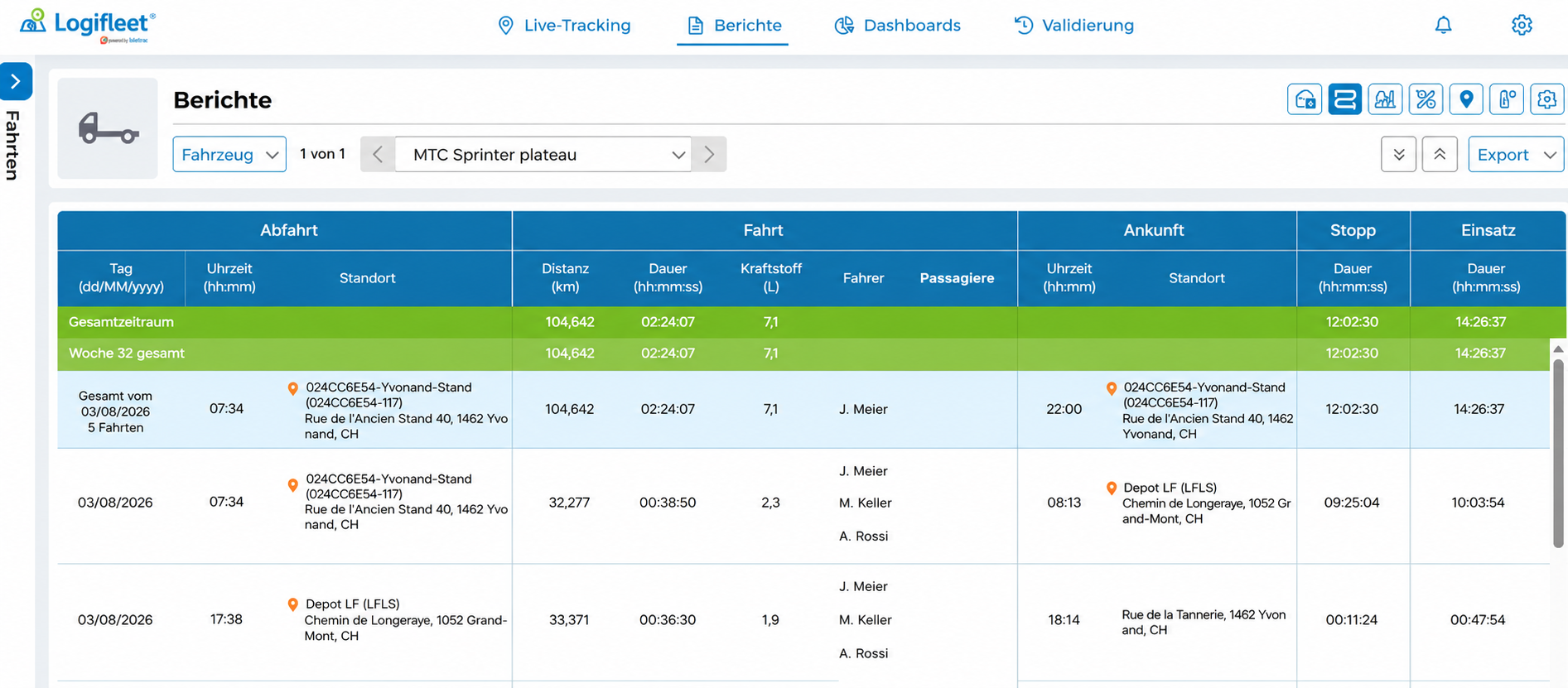Viewport: 1568px width, 688px height.
Task: Click the 09:25:04 stop duration
Action: [x=1352, y=503]
